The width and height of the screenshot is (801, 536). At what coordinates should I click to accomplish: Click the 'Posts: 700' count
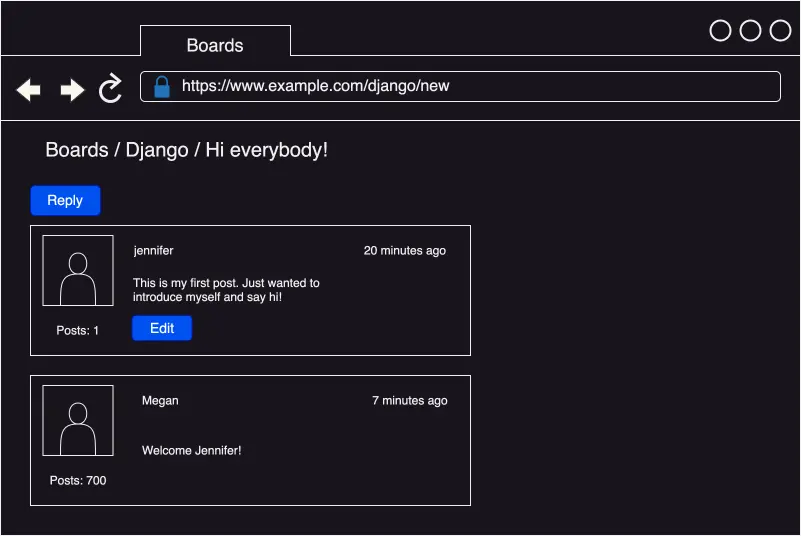point(78,480)
